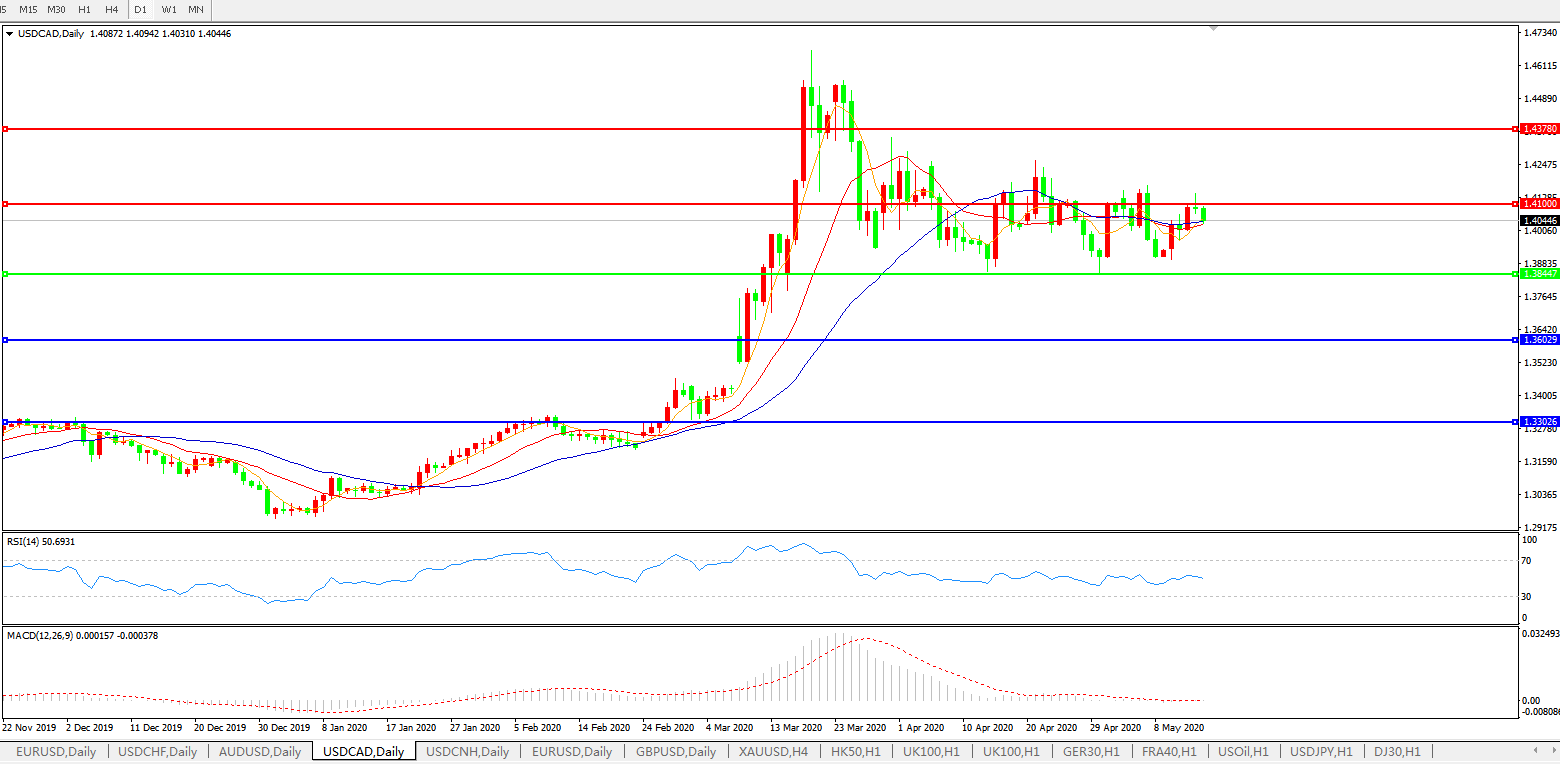Click the RSI(14) indicator label
The height and width of the screenshot is (764, 1560).
tap(40, 541)
